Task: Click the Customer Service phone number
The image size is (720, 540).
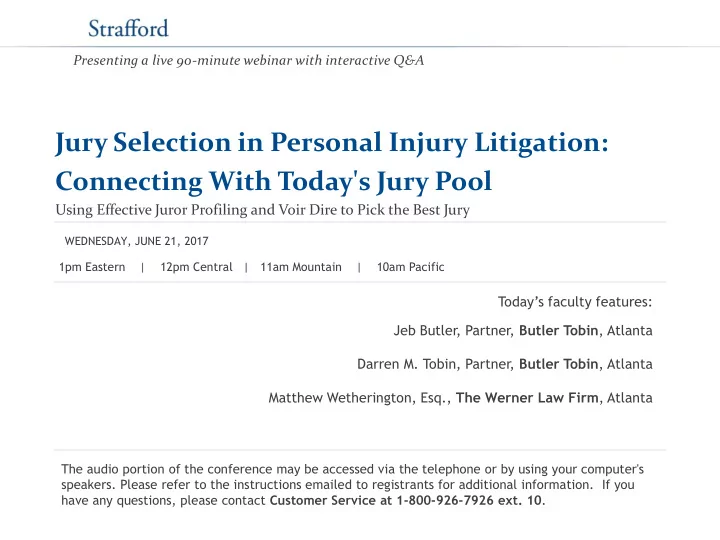Action: coord(468,500)
